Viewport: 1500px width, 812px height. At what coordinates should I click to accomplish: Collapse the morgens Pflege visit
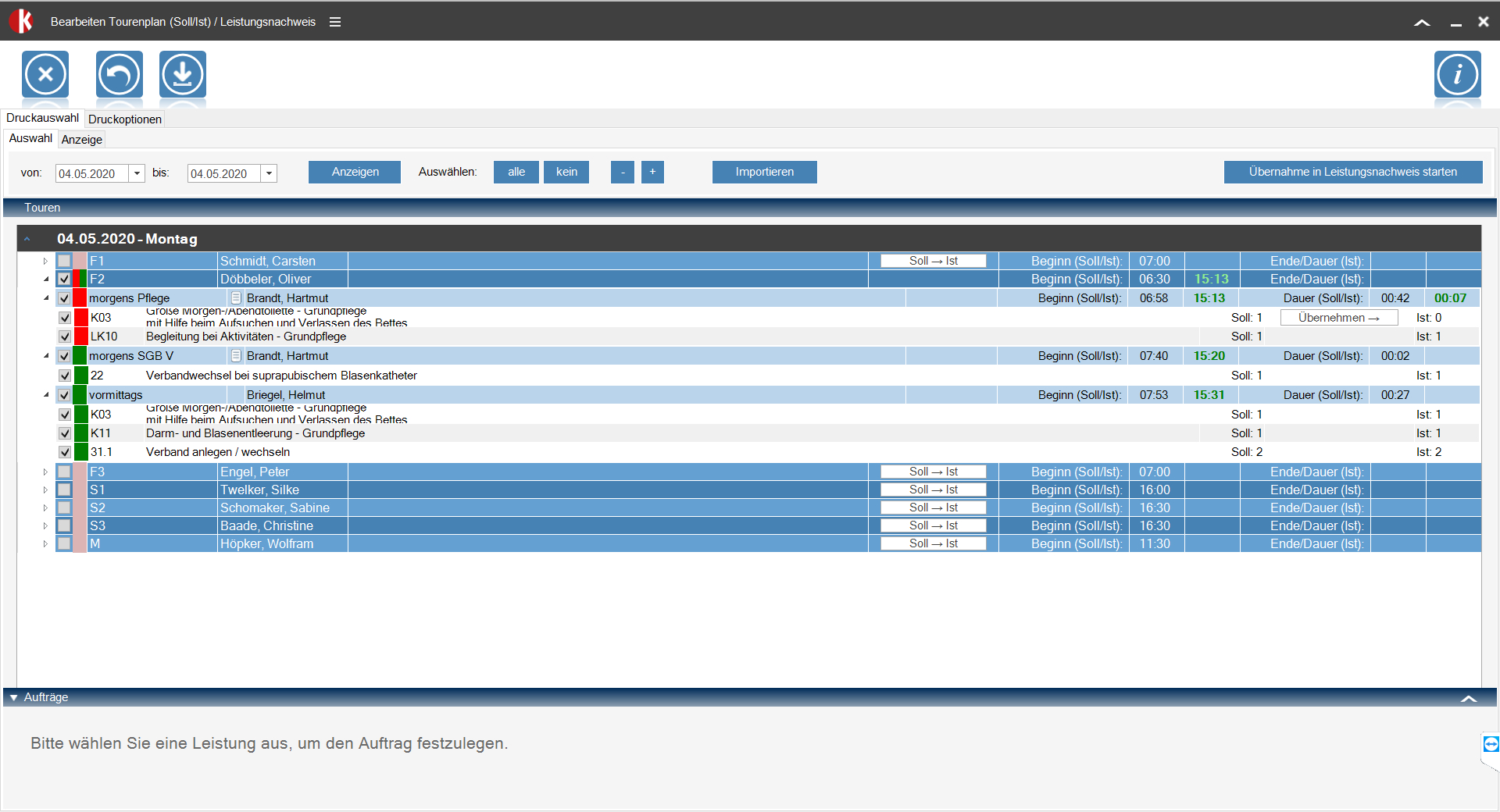[x=45, y=298]
